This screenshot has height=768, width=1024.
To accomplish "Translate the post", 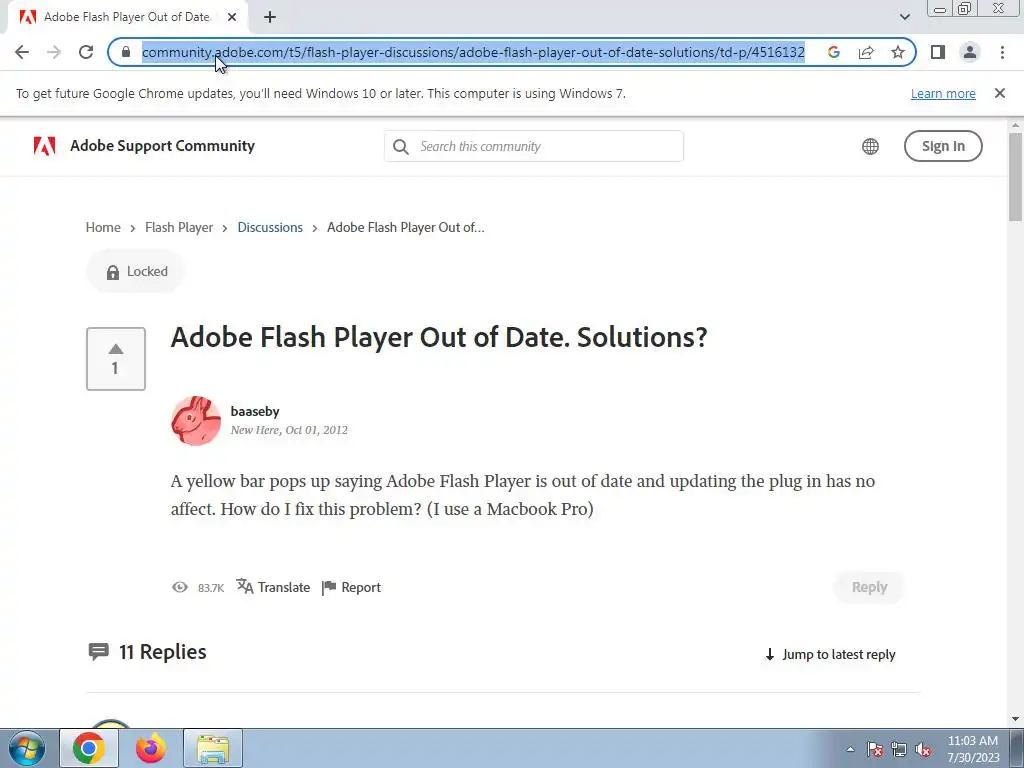I will [273, 587].
